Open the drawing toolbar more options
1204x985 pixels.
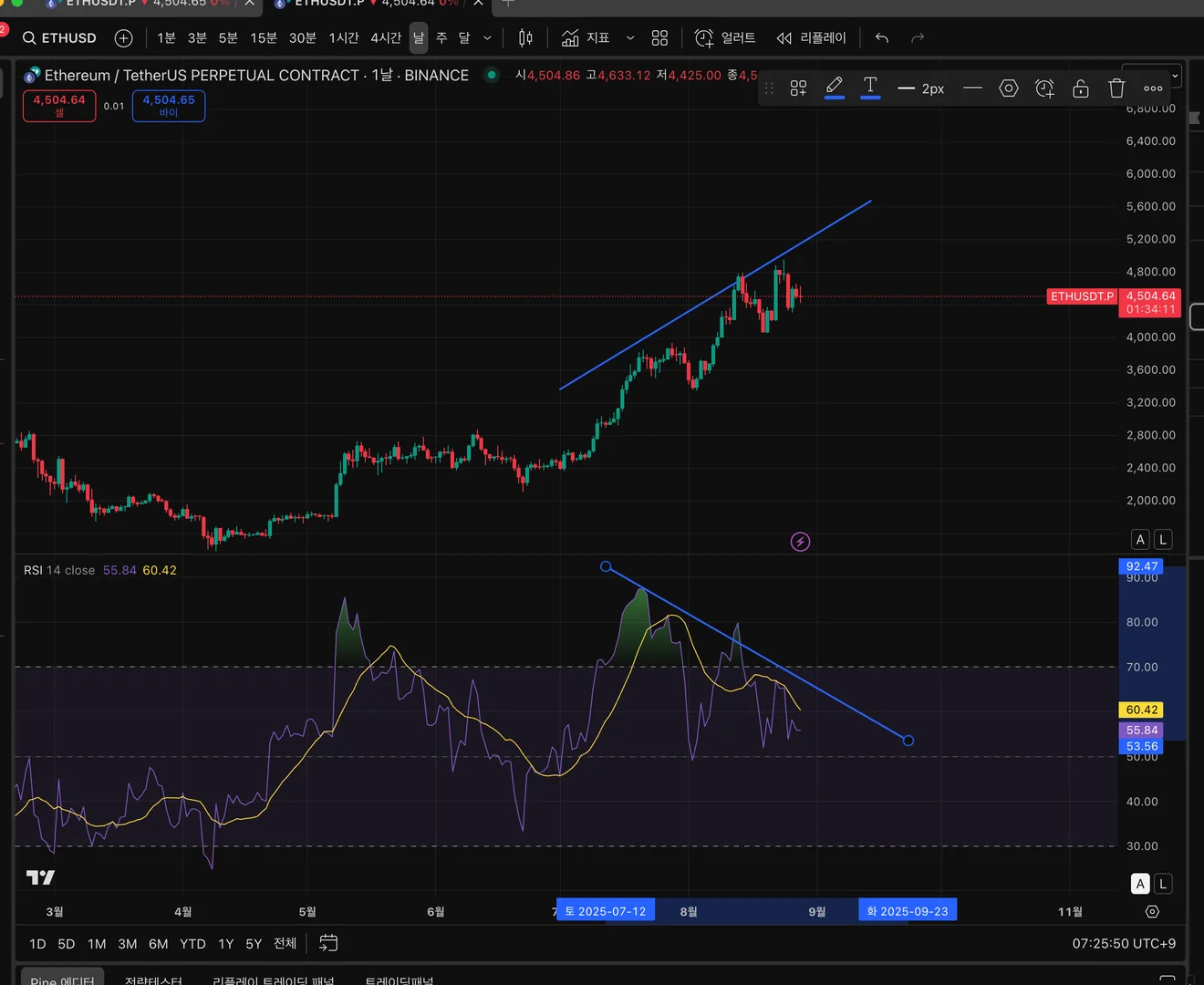(1153, 88)
